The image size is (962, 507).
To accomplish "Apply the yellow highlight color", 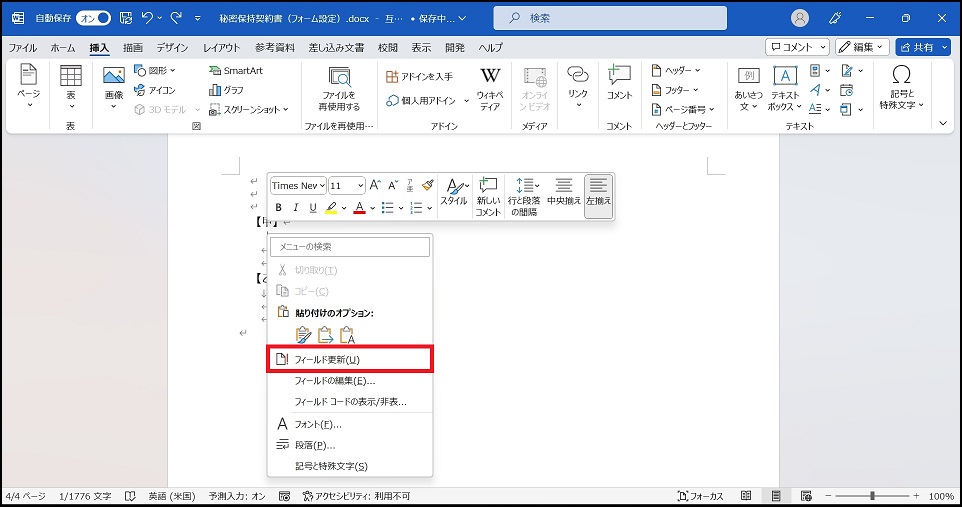I will [x=331, y=208].
